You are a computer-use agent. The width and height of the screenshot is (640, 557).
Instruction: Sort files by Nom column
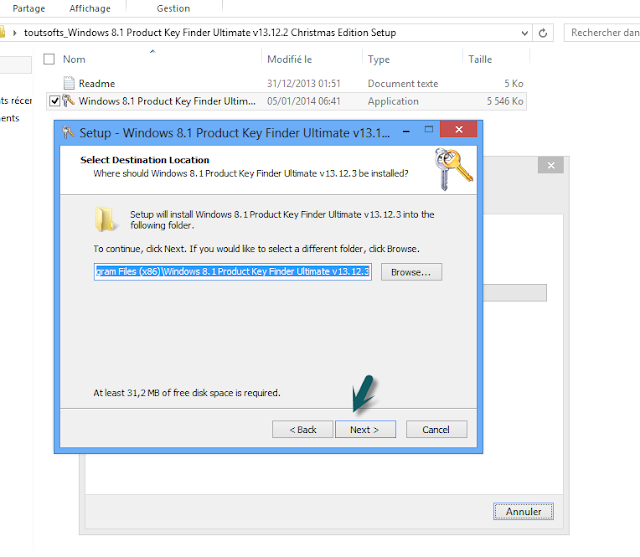74,59
